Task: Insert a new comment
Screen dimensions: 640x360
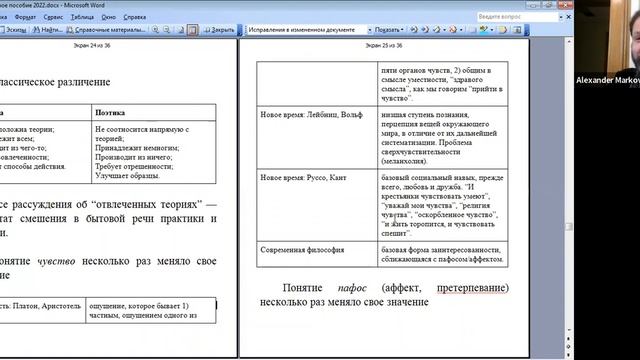Action: tap(472, 30)
